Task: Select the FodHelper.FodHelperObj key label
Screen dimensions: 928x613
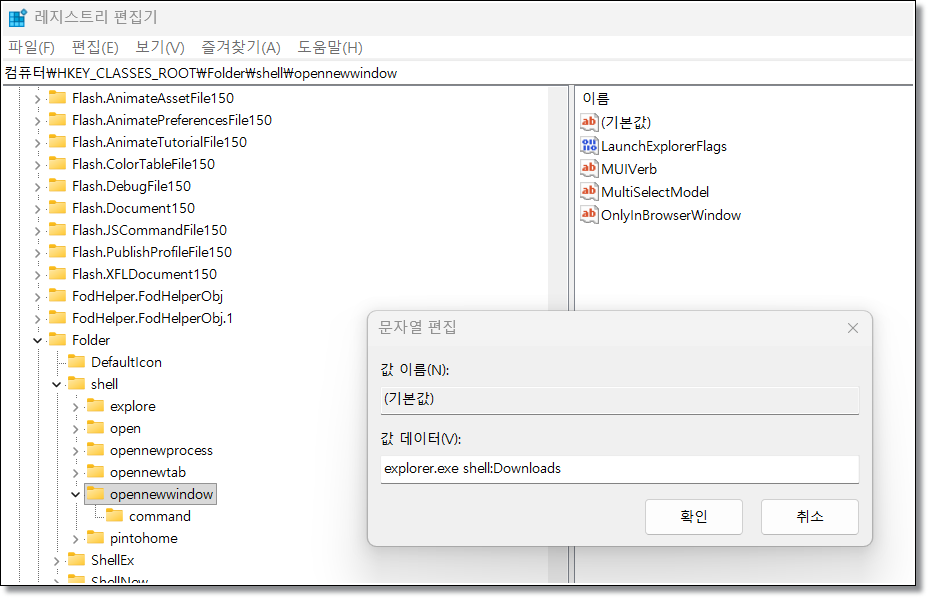Action: (147, 296)
